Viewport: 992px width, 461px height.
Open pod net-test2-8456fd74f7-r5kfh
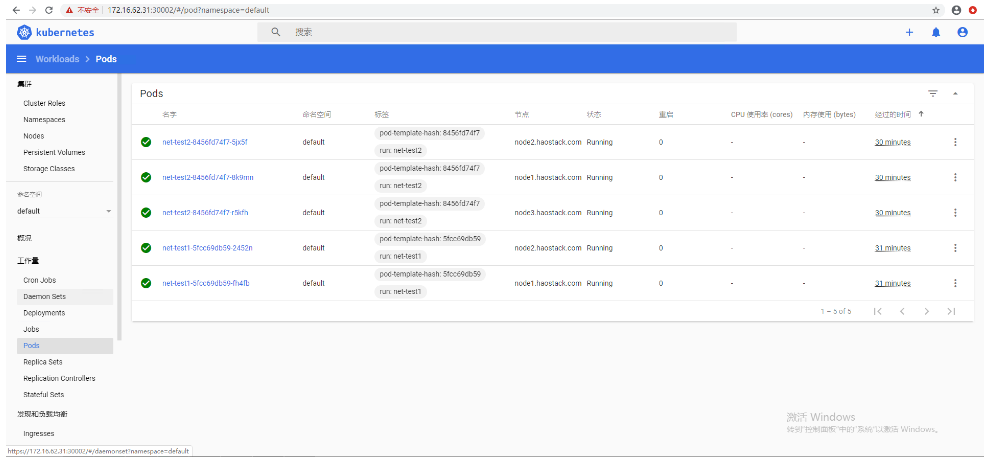pos(205,212)
